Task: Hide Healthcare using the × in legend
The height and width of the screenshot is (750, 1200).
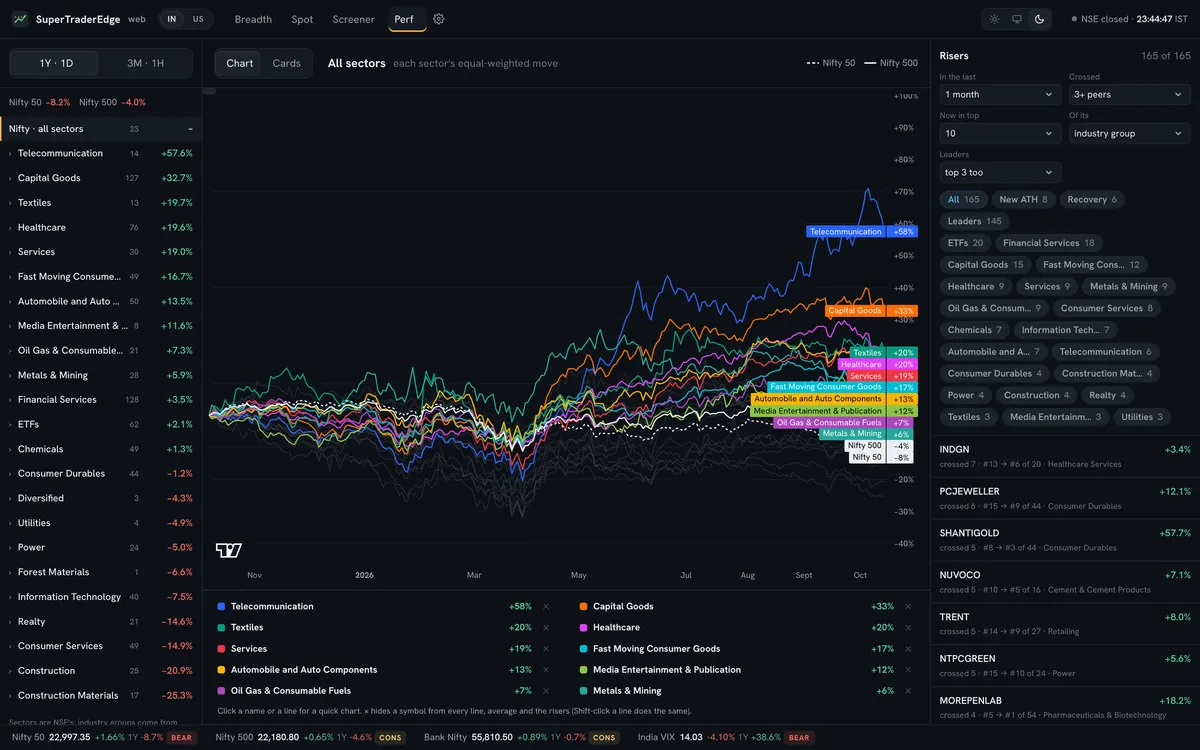Action: click(x=908, y=628)
